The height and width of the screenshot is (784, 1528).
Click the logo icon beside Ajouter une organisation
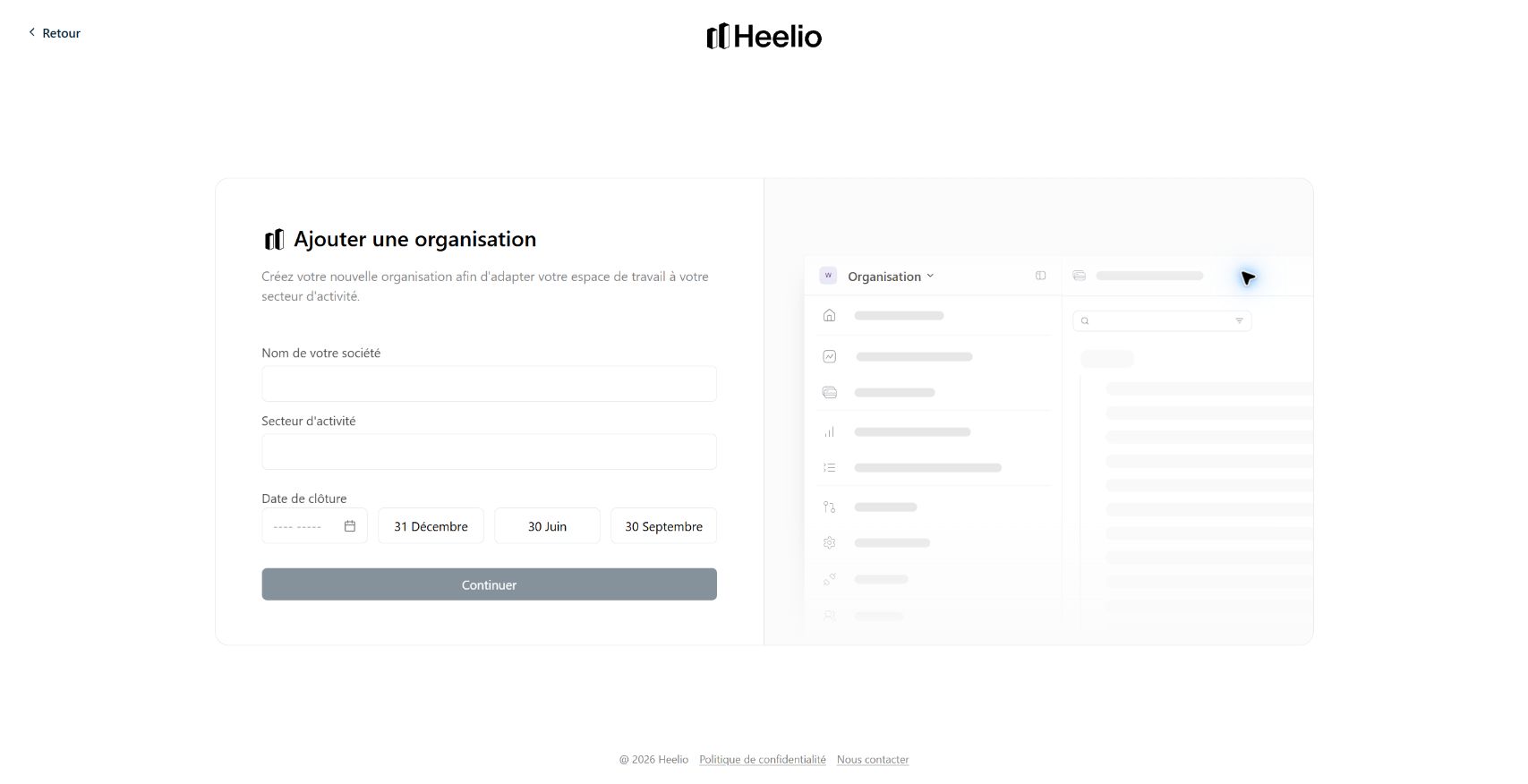[x=274, y=240]
